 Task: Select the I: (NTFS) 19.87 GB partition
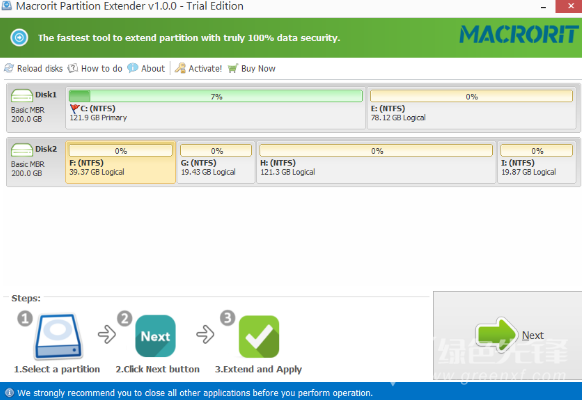click(x=536, y=162)
